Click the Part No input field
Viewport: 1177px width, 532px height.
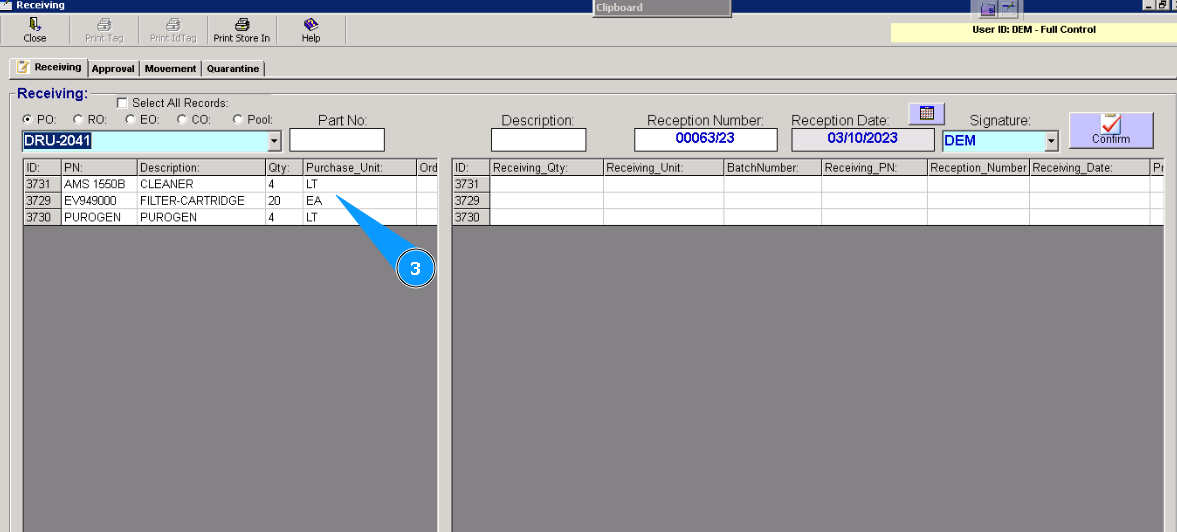click(x=337, y=140)
